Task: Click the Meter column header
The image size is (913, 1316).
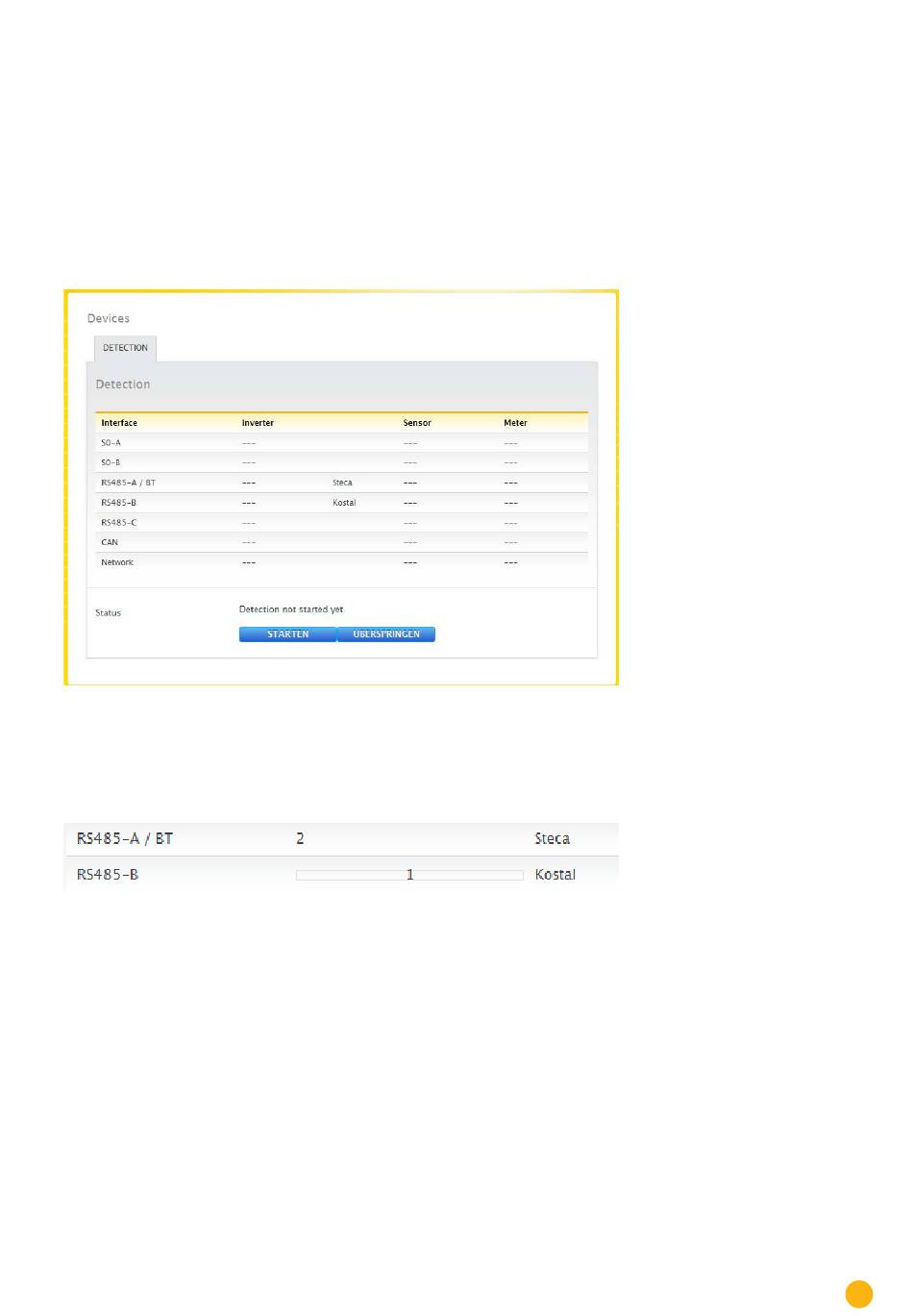Action: click(x=515, y=423)
